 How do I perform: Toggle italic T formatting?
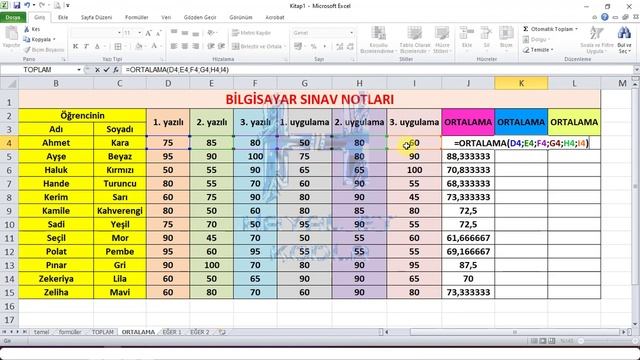(86, 47)
